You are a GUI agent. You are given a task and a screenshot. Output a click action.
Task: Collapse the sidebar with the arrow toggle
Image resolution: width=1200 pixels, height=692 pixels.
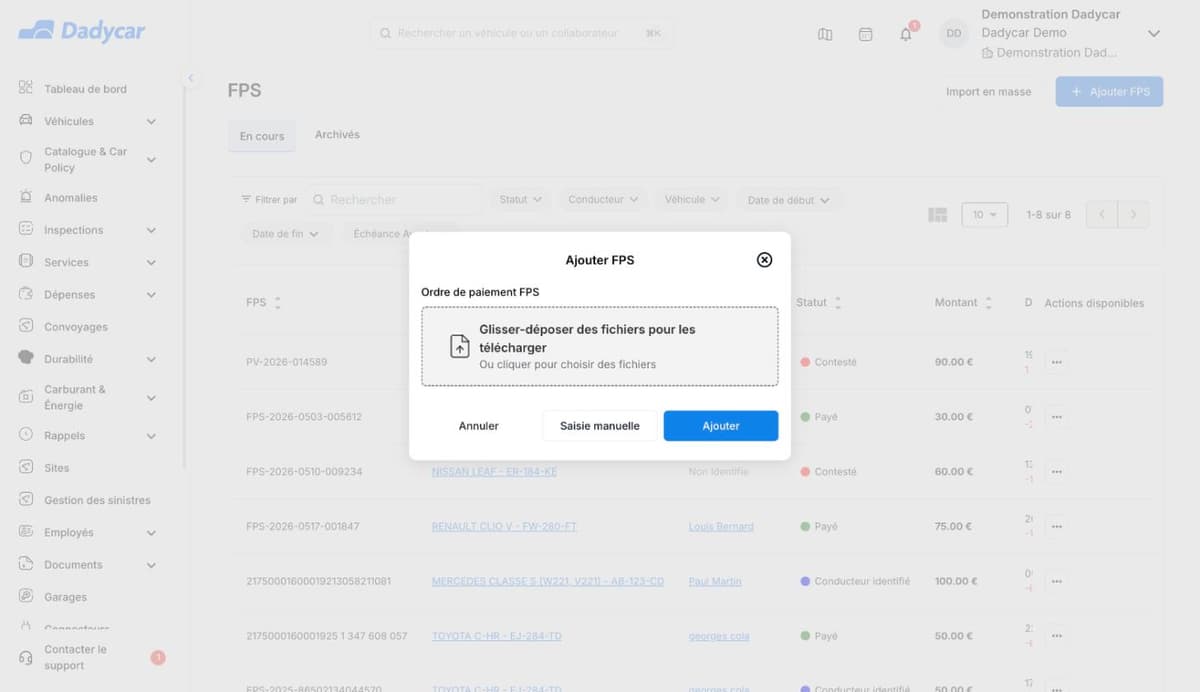[x=190, y=78]
